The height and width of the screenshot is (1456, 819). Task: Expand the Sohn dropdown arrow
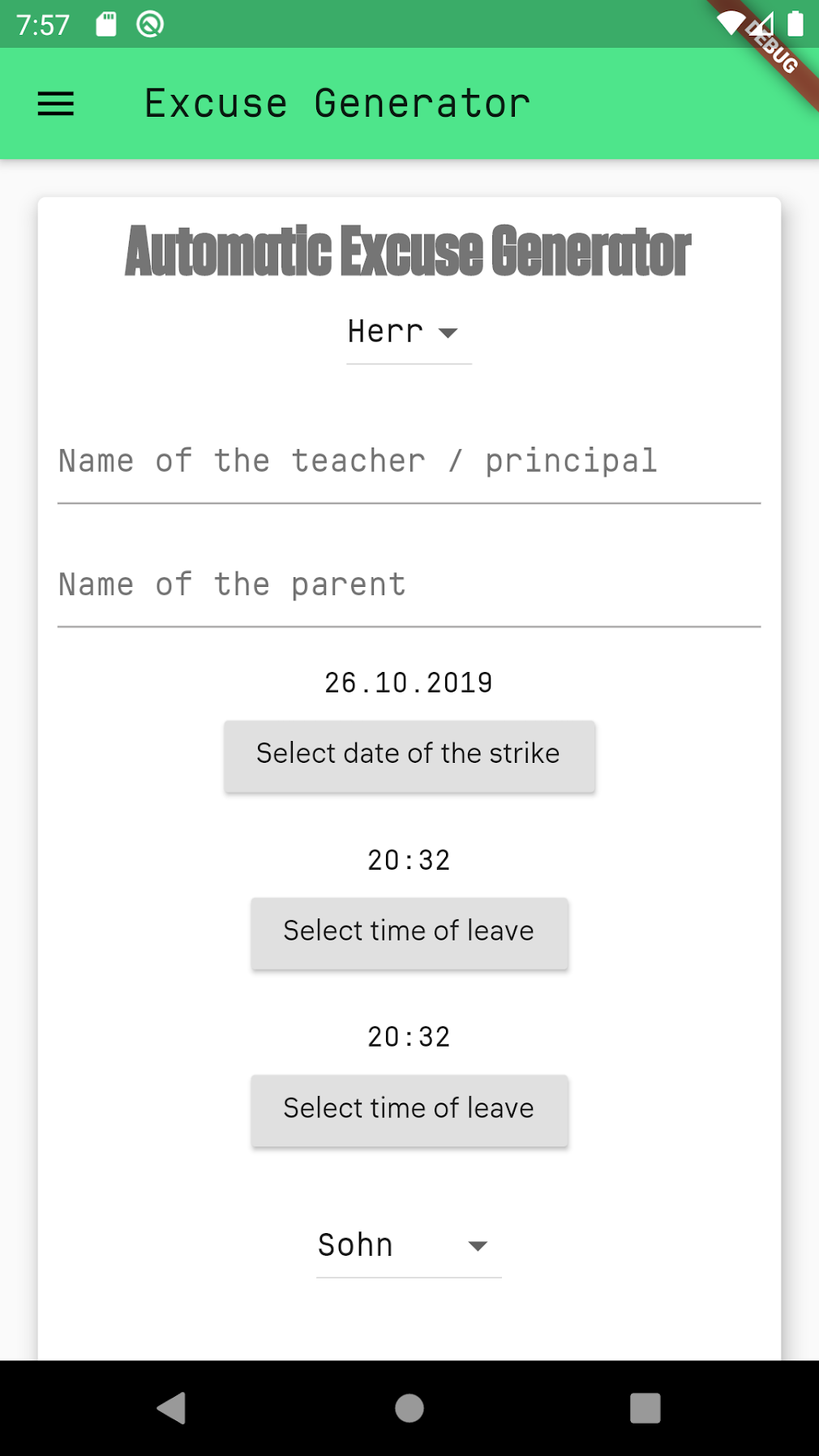(x=478, y=1246)
